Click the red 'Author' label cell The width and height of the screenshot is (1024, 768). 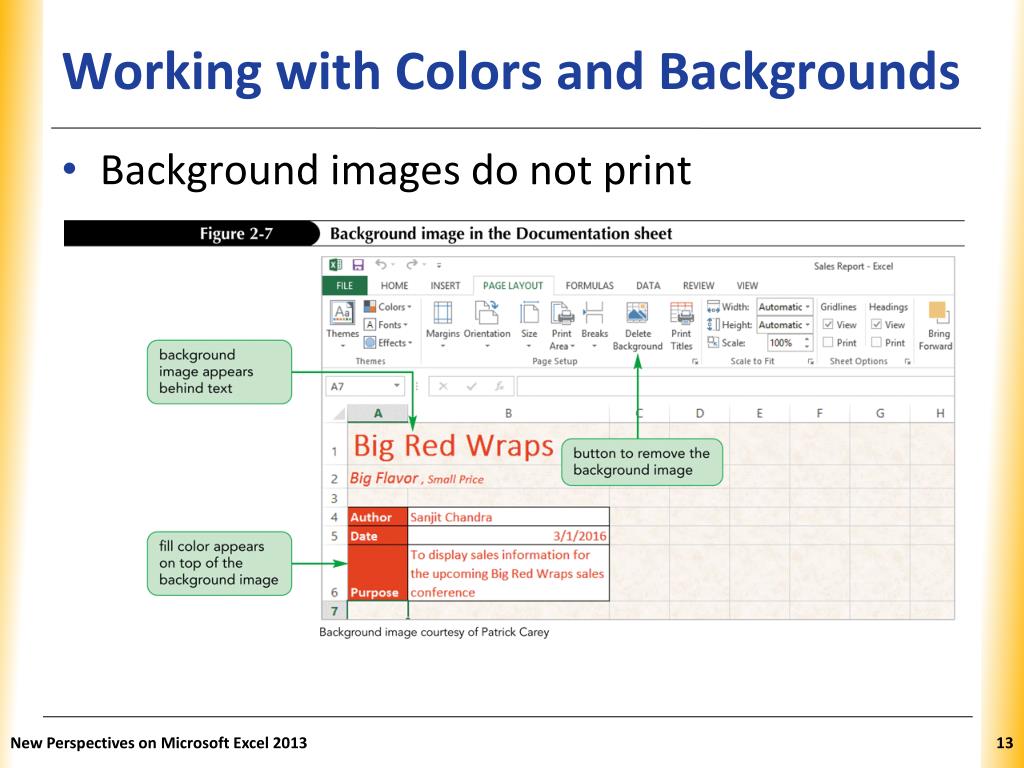377,517
